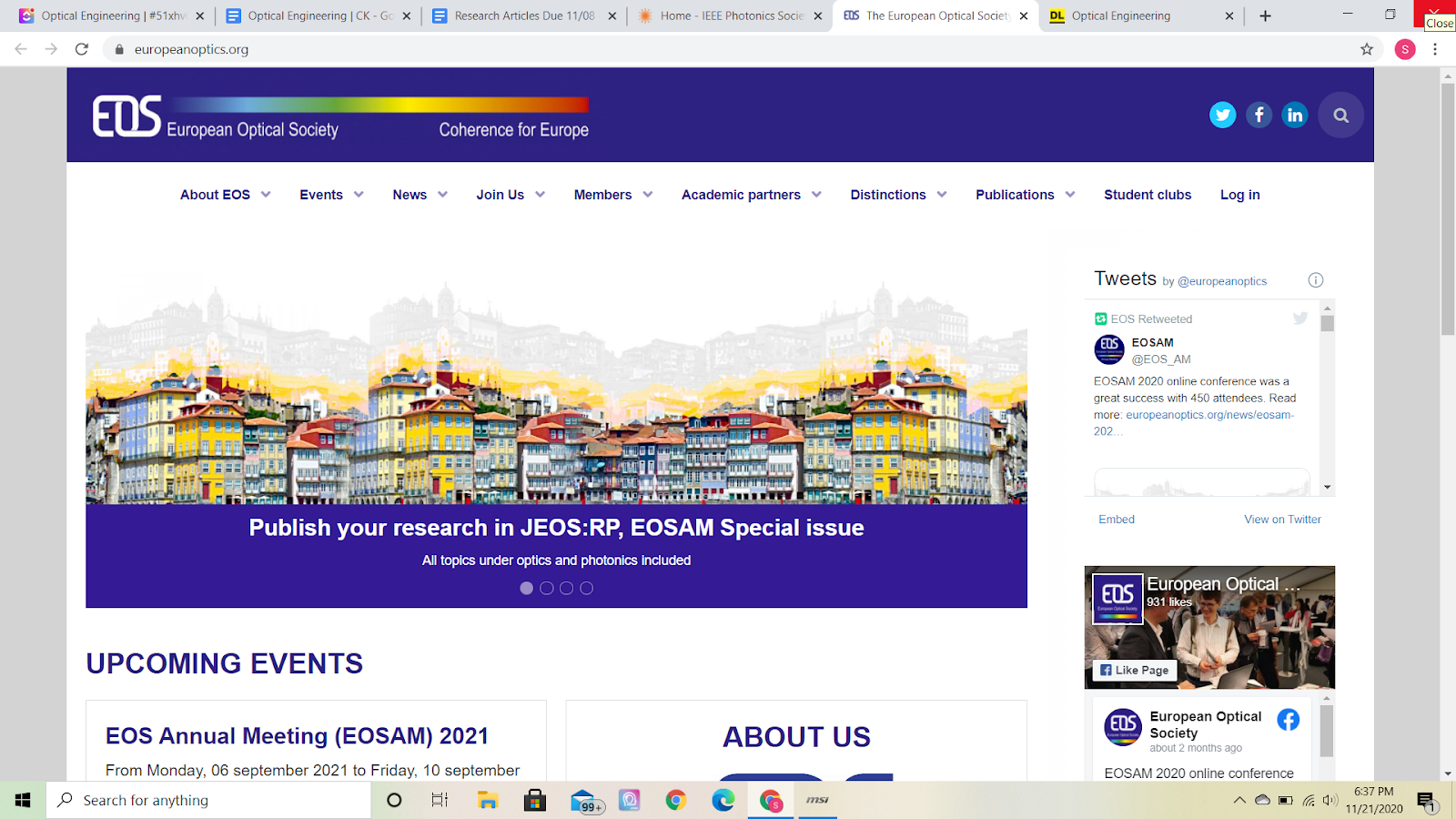Click the Facebook logo in the page post
The image size is (1456, 819).
tap(1288, 720)
